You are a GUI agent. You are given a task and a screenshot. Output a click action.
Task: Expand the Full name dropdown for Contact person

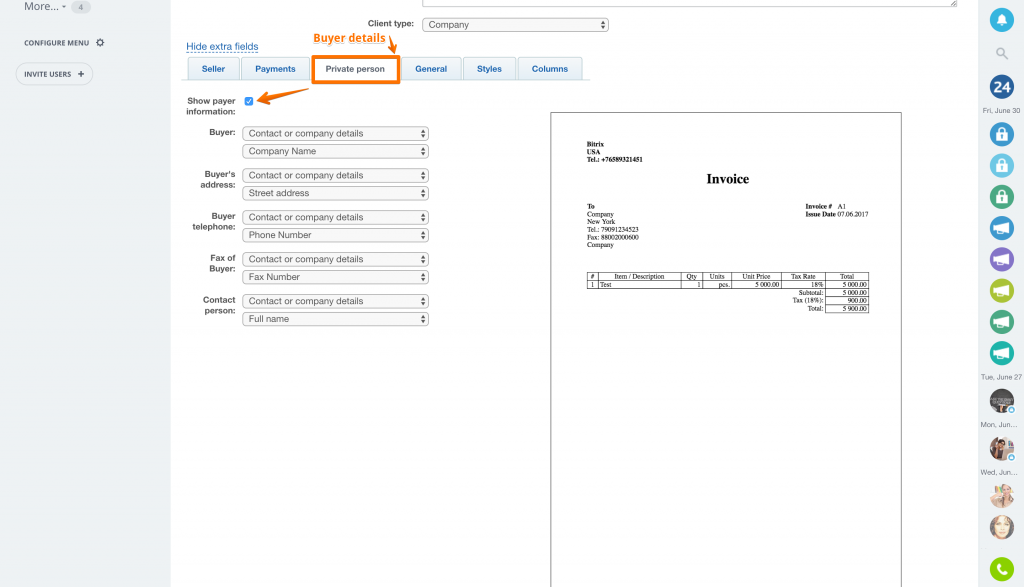335,319
